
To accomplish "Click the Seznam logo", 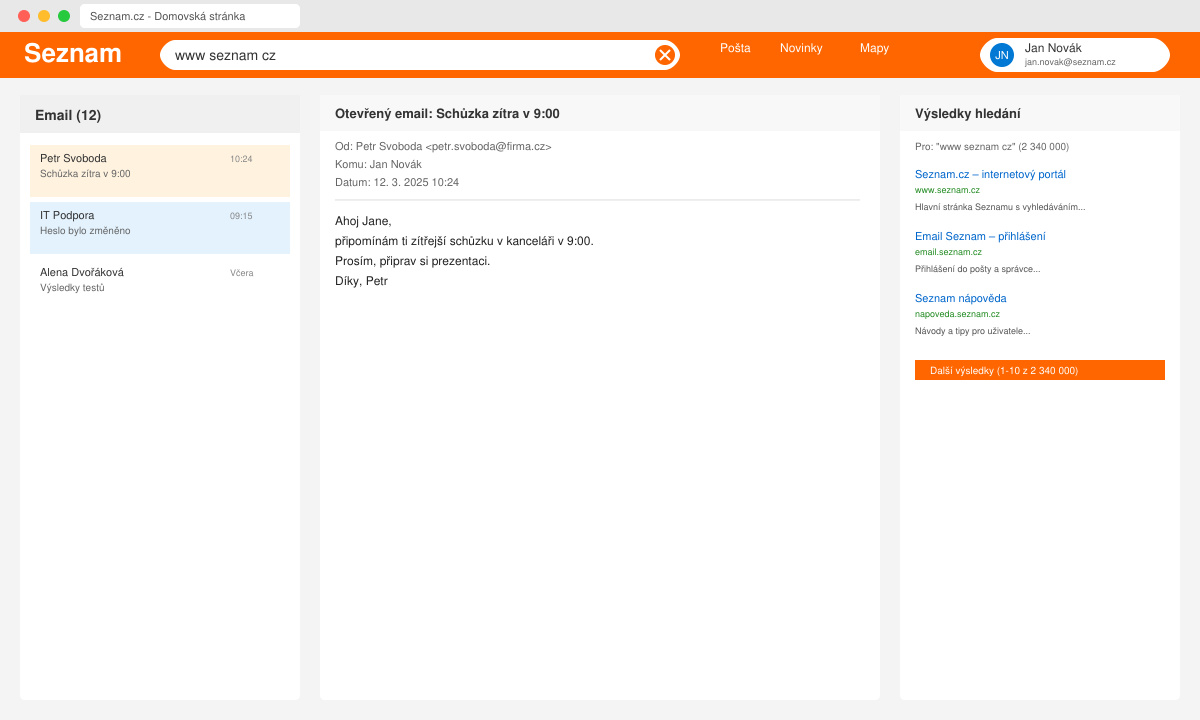I will click(x=73, y=54).
